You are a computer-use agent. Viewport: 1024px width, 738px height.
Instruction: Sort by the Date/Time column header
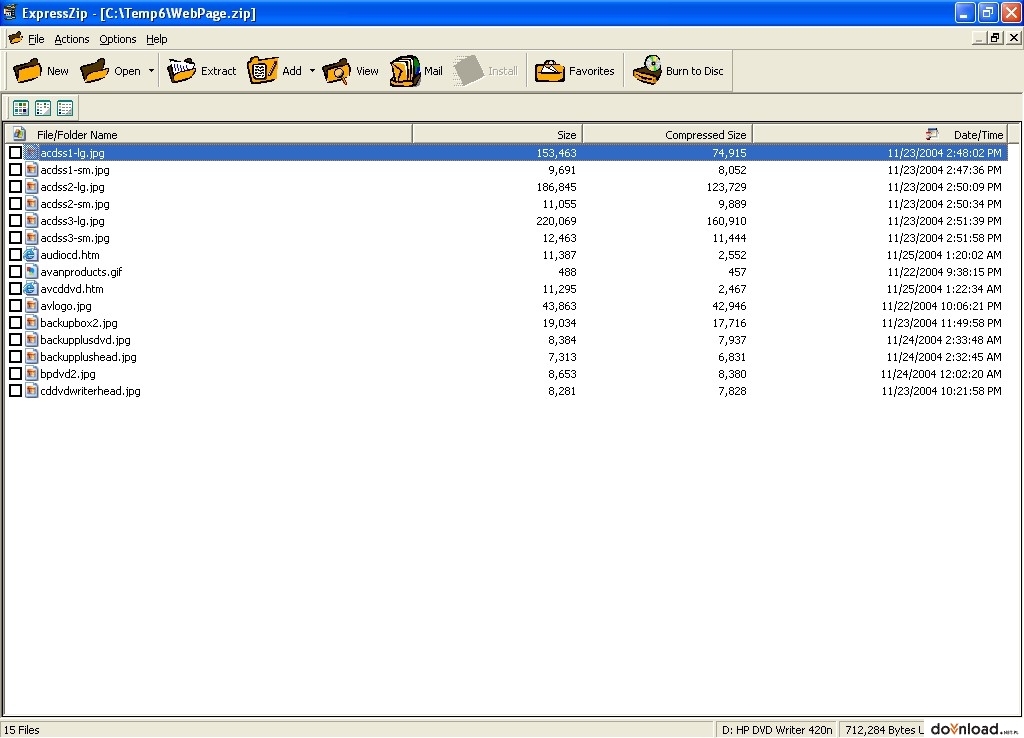click(x=880, y=135)
